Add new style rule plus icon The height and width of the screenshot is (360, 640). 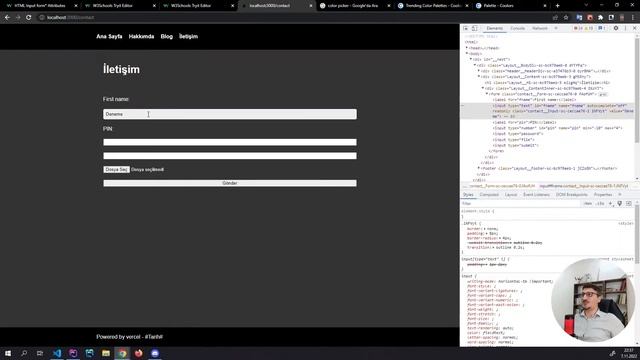click(611, 203)
